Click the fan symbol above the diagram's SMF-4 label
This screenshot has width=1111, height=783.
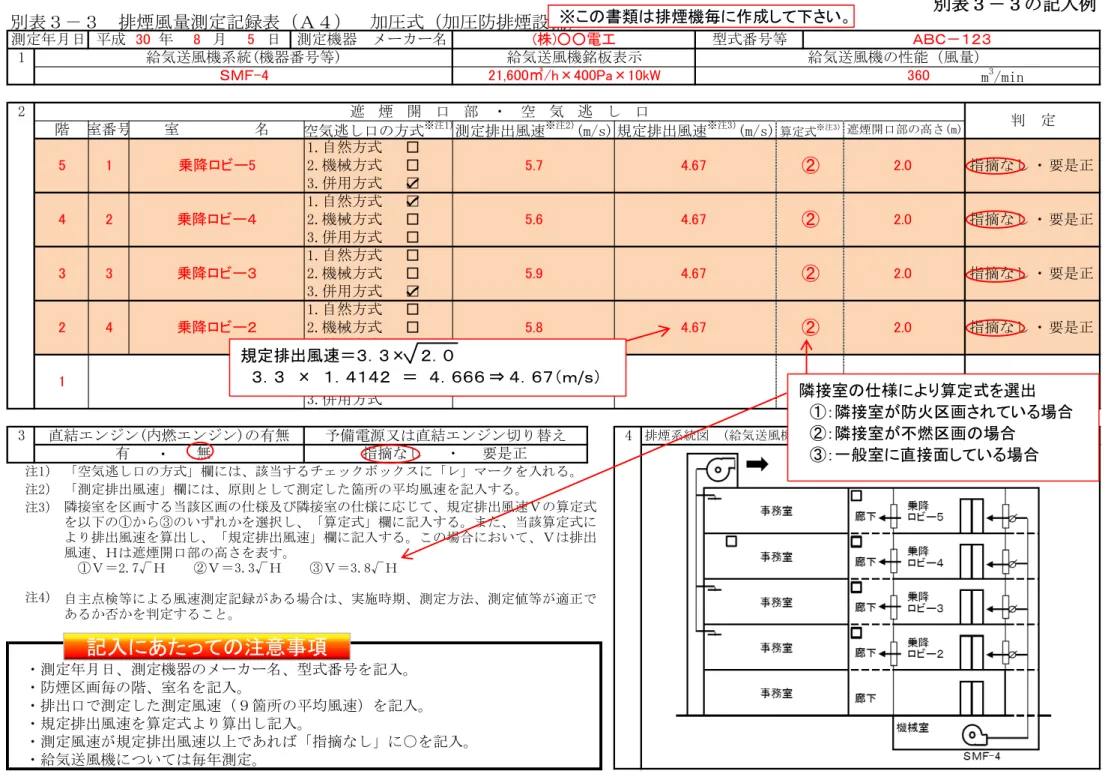tap(974, 735)
